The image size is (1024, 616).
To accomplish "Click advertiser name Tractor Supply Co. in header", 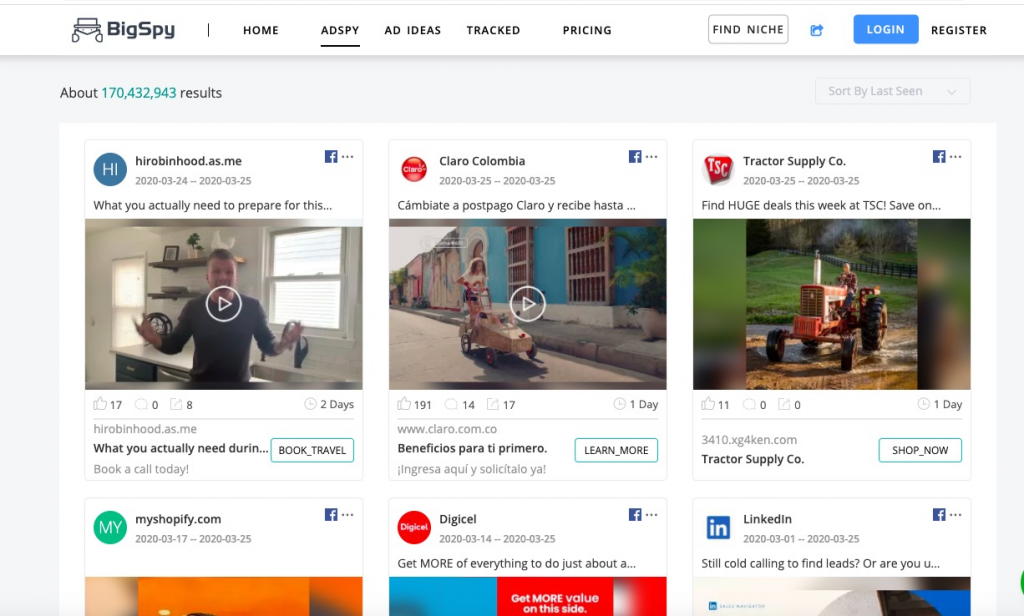I will [x=794, y=161].
